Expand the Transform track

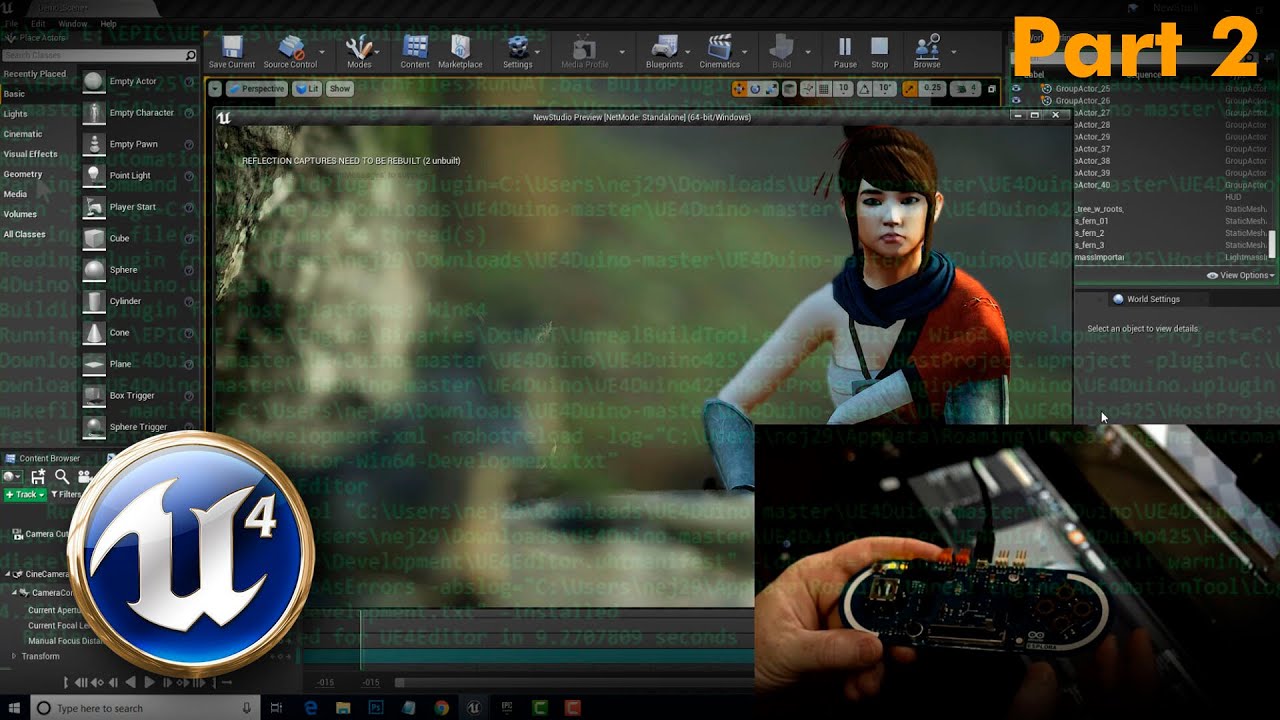(14, 656)
